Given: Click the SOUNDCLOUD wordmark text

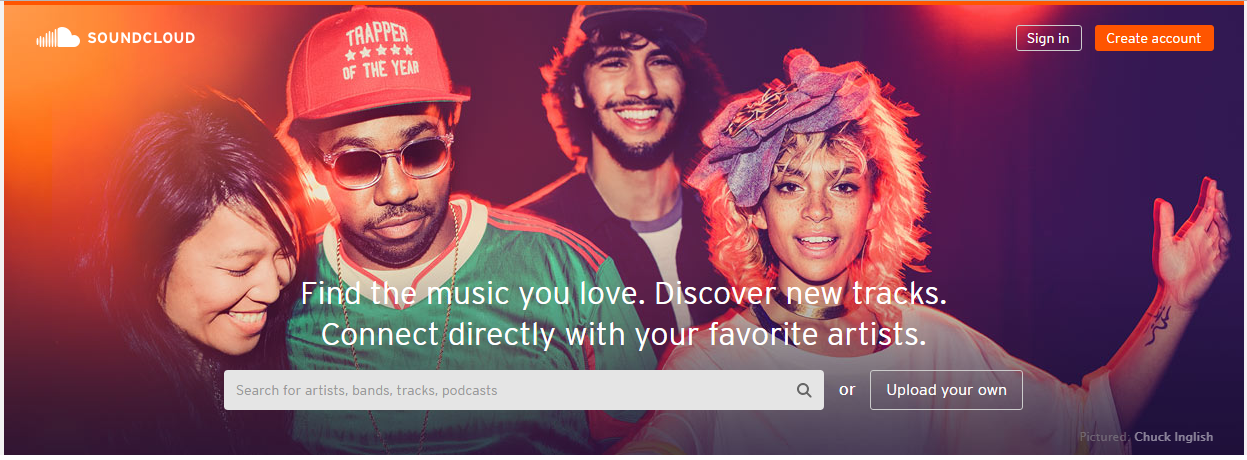Looking at the screenshot, I should (141, 38).
